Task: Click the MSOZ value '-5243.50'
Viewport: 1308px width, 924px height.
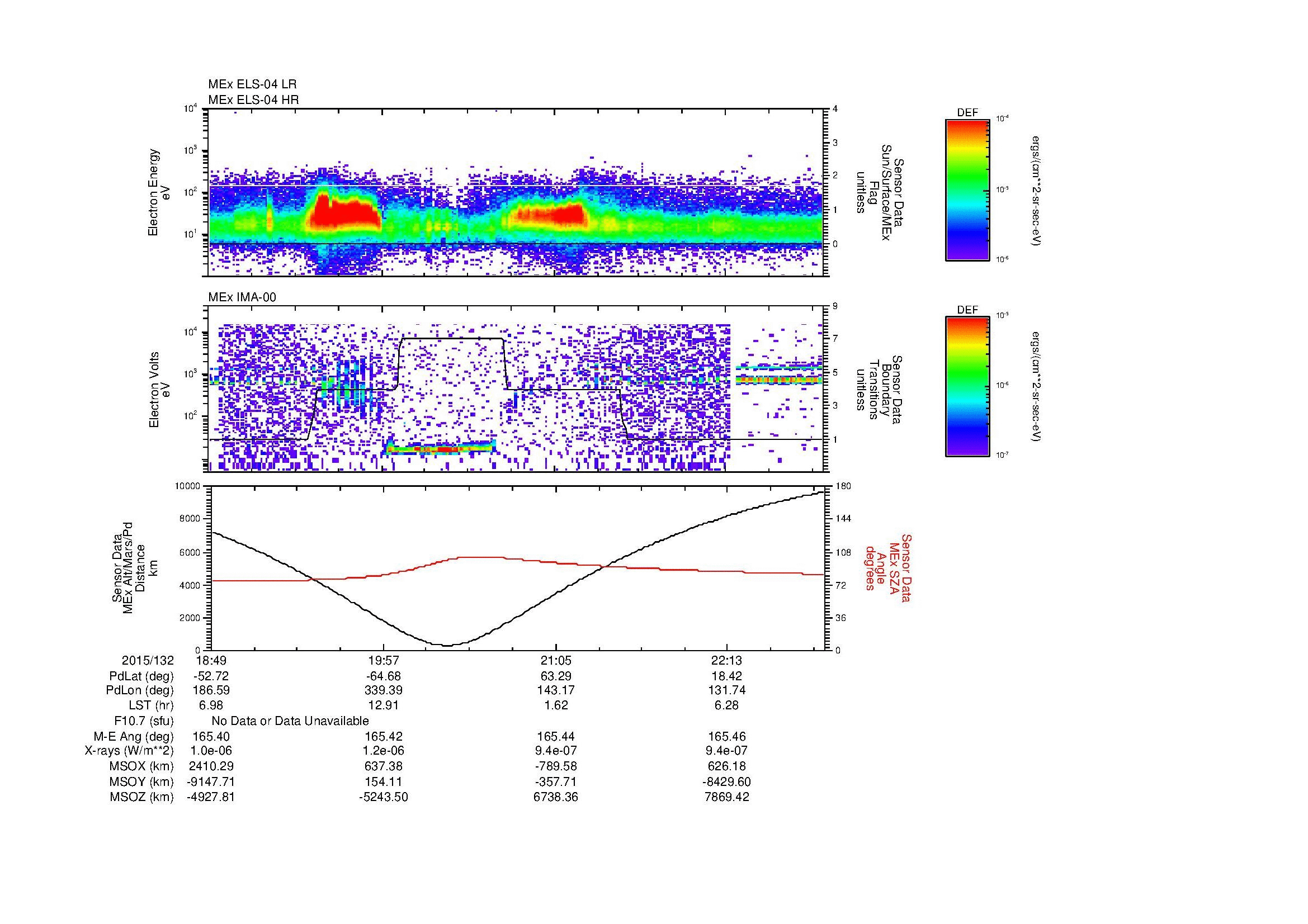Action: (x=384, y=797)
